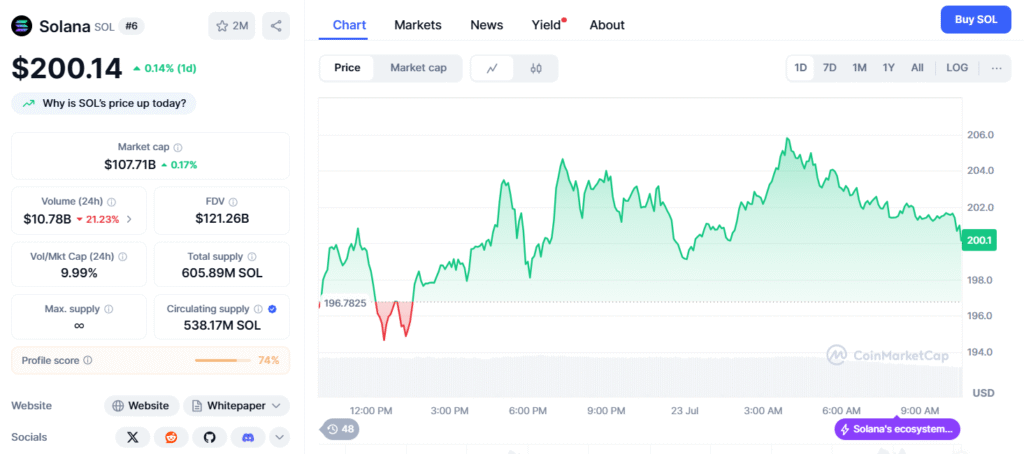Click the 200.1 current price label
The image size is (1024, 454).
[978, 240]
